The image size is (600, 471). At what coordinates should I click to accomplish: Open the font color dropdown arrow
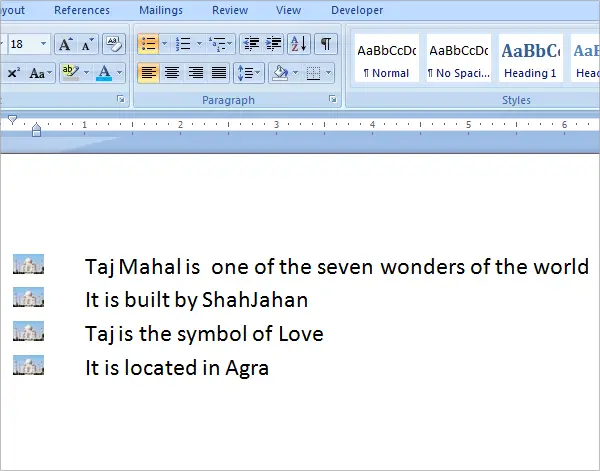tap(119, 73)
